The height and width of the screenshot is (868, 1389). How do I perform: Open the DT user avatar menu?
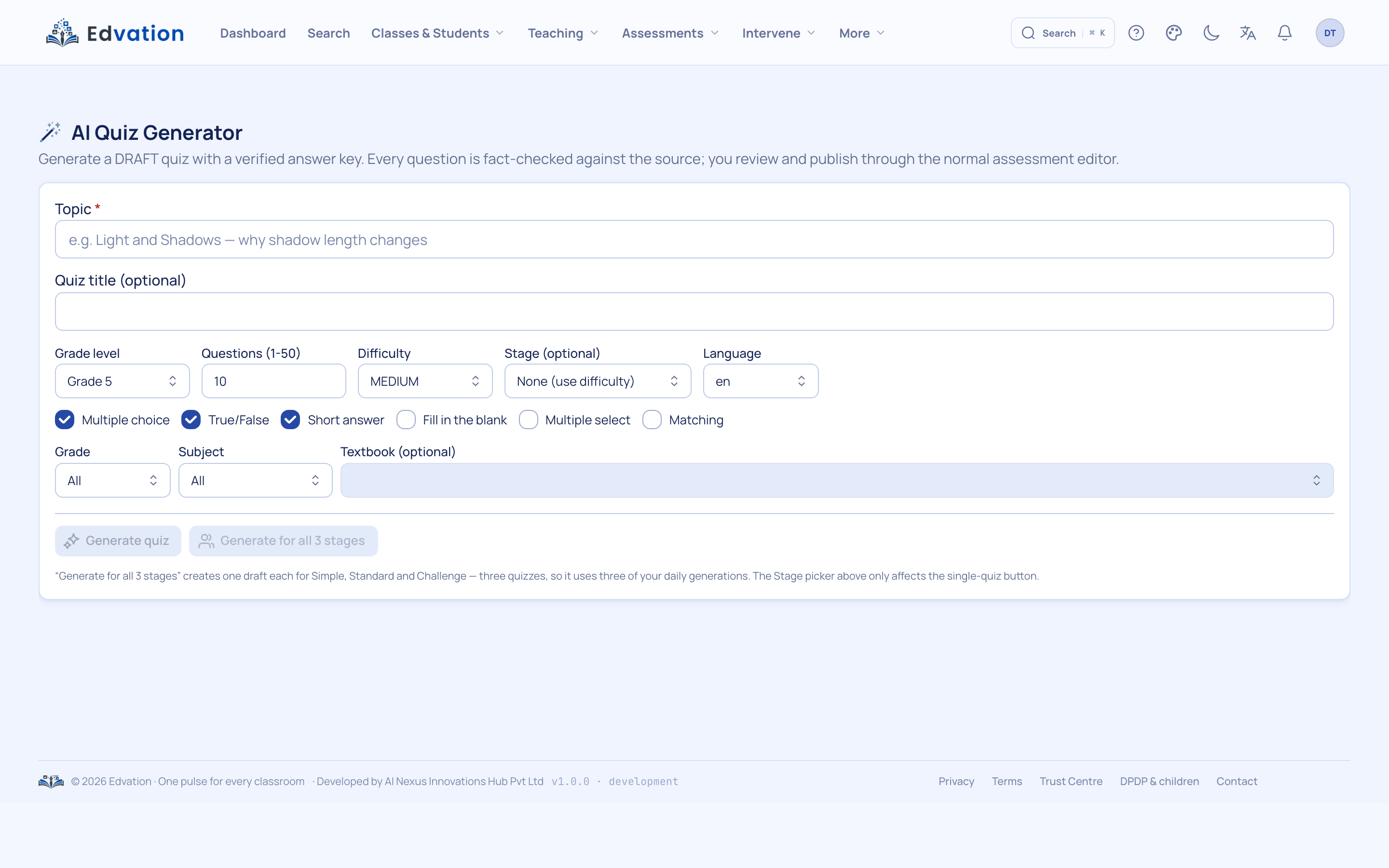1330,33
